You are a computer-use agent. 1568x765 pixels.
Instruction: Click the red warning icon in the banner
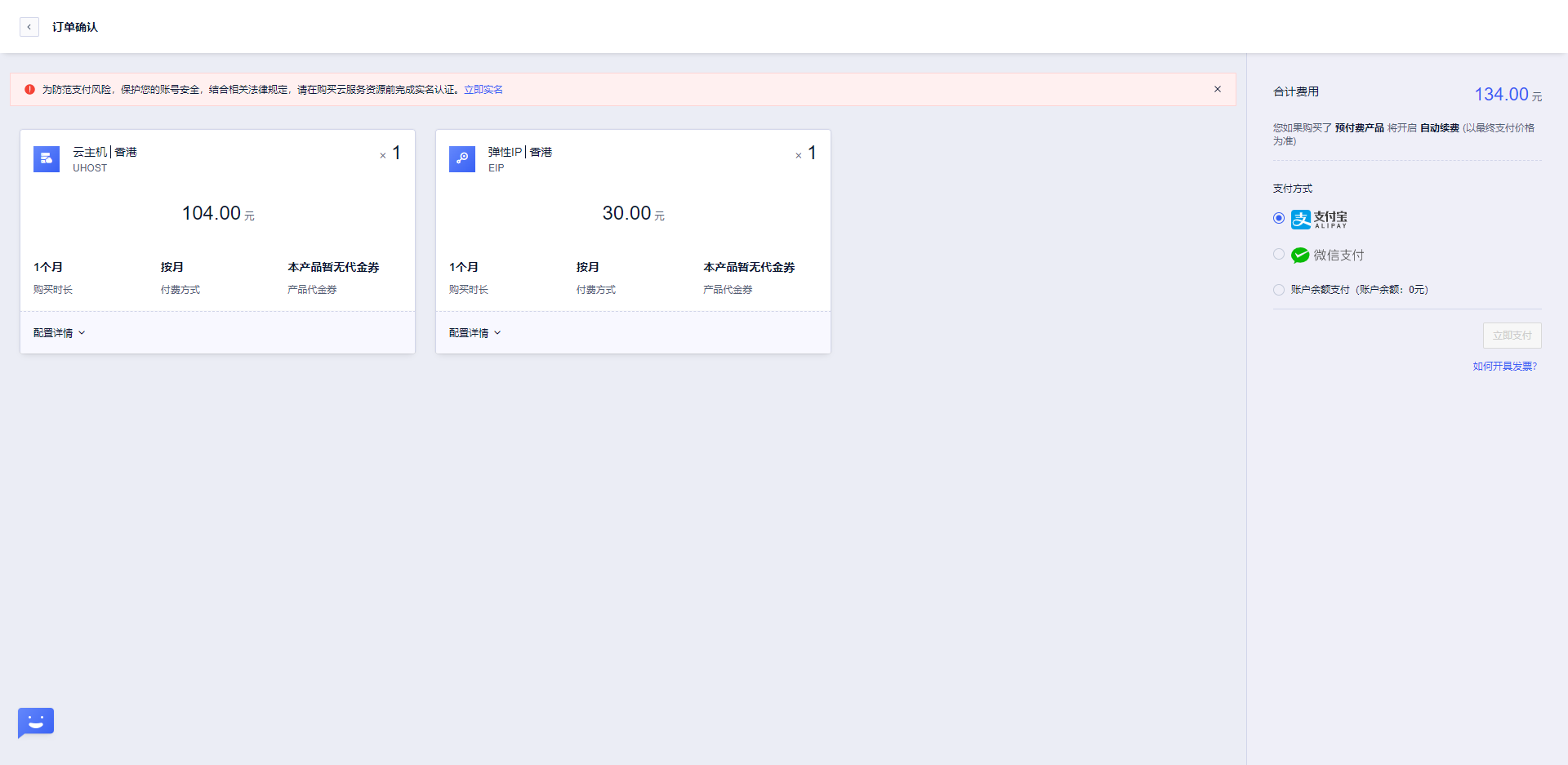29,90
